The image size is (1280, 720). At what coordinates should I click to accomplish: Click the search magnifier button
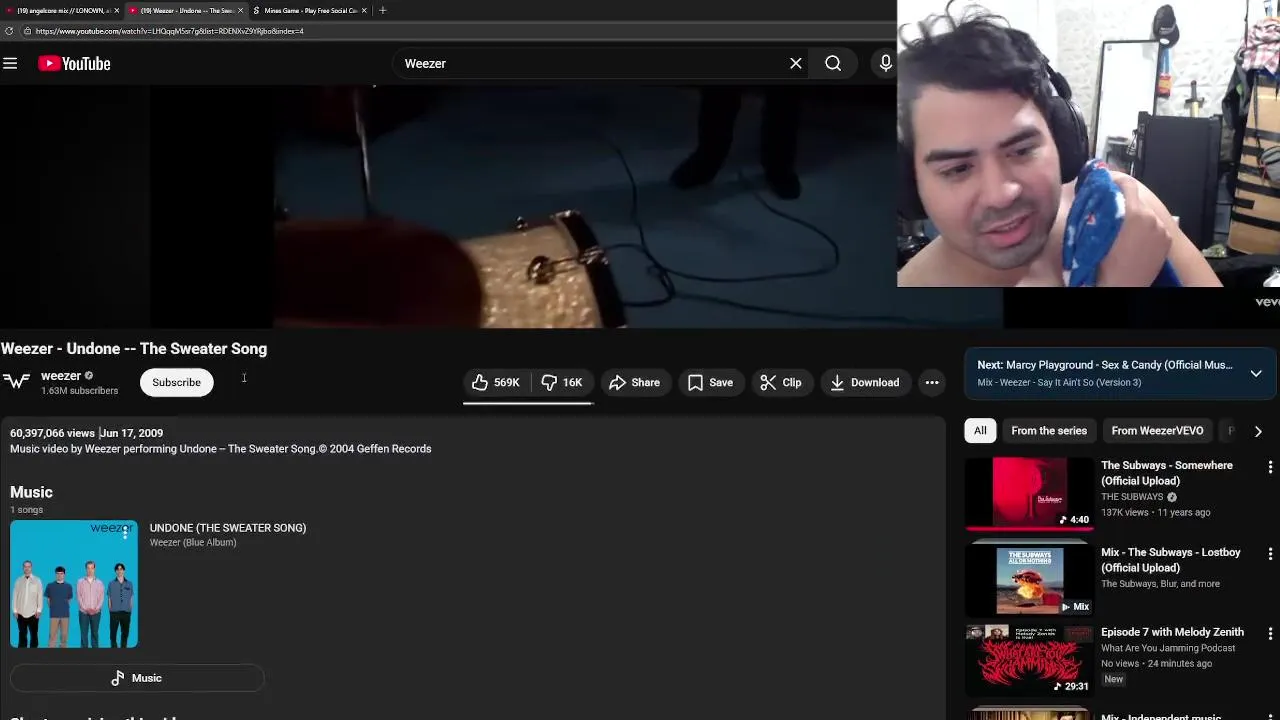(833, 63)
